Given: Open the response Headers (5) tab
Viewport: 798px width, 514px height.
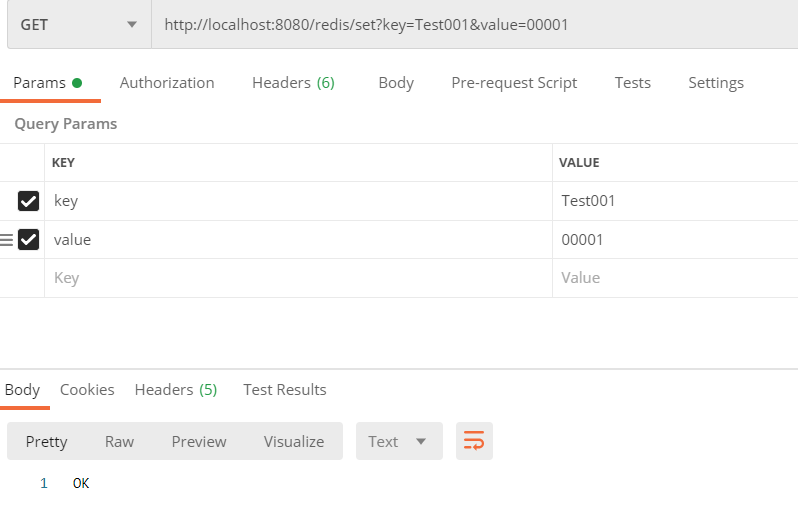Looking at the screenshot, I should (176, 390).
